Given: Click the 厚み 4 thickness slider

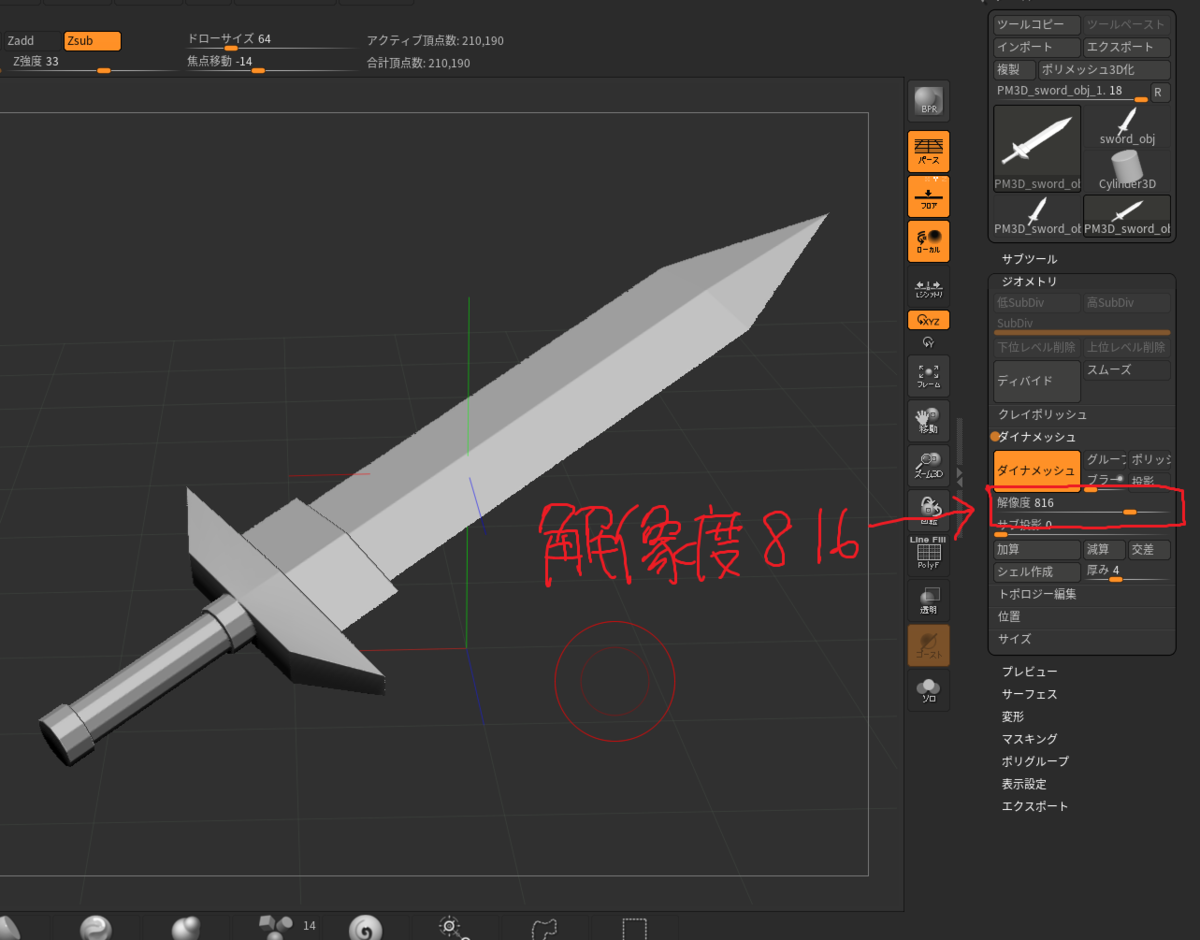Looking at the screenshot, I should coord(1127,572).
